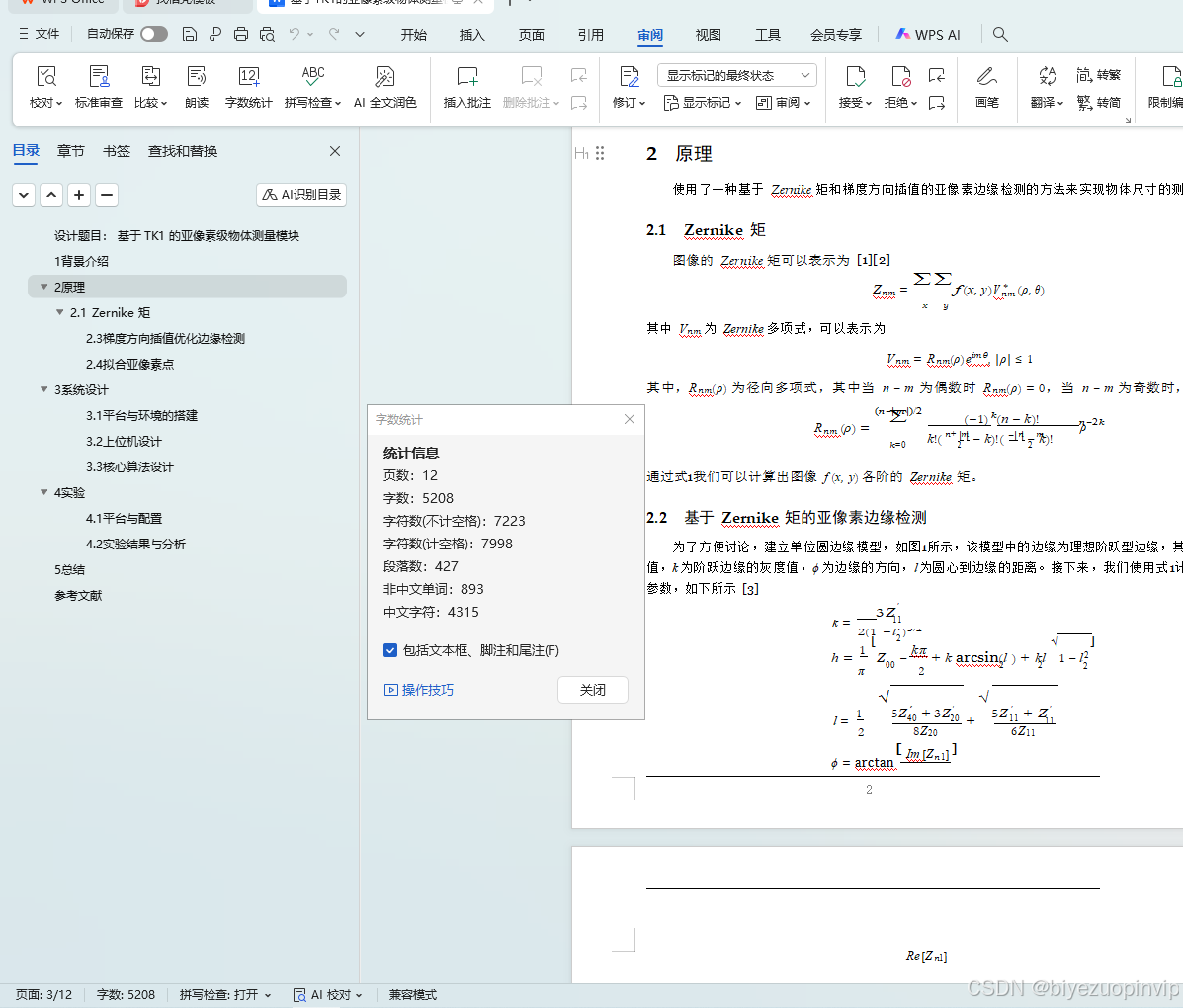Switch to the 章节 panel tab
Screen dimensions: 1183x1008
(71, 151)
